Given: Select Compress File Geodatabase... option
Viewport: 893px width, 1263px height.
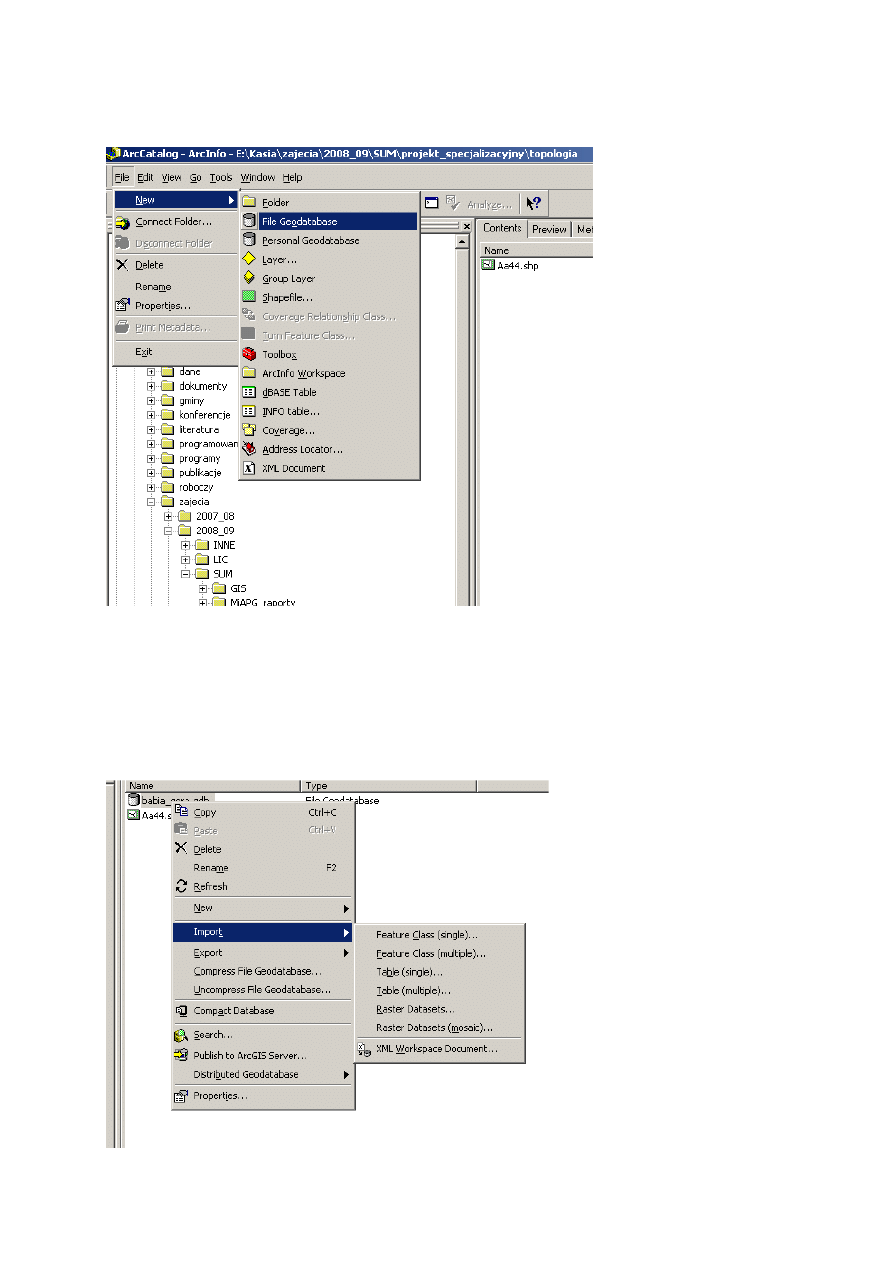Looking at the screenshot, I should pos(257,971).
